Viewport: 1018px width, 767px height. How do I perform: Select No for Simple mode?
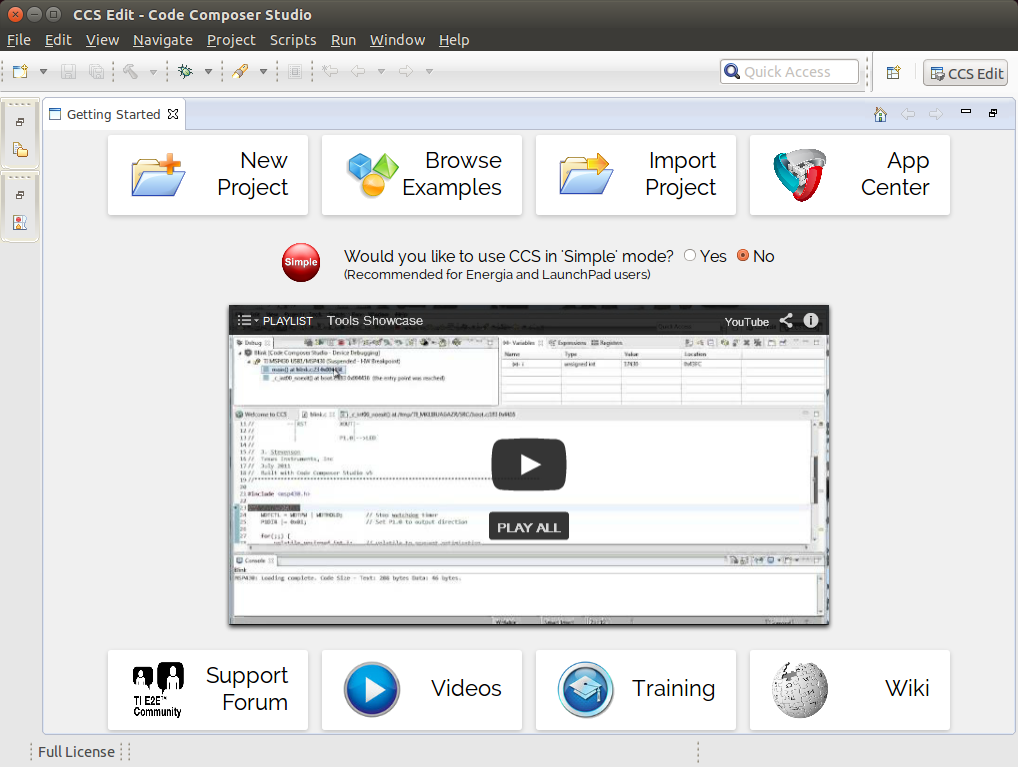[x=743, y=256]
